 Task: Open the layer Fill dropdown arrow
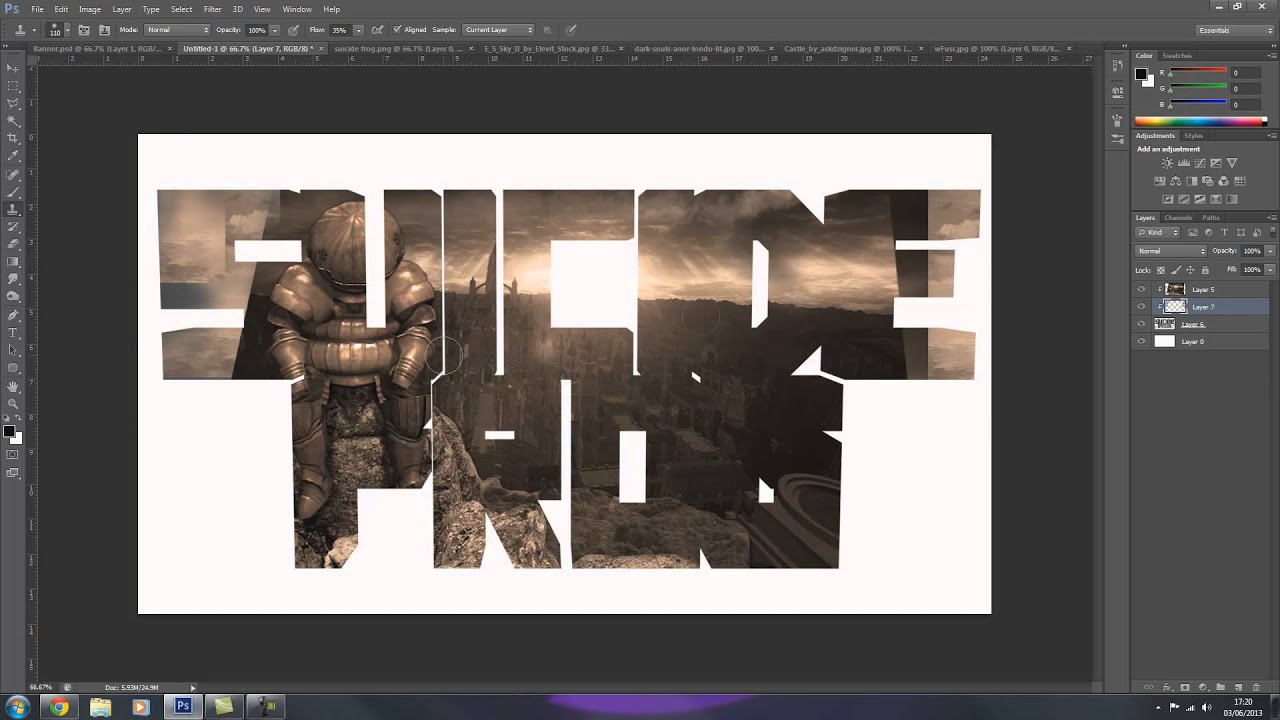[x=1270, y=270]
